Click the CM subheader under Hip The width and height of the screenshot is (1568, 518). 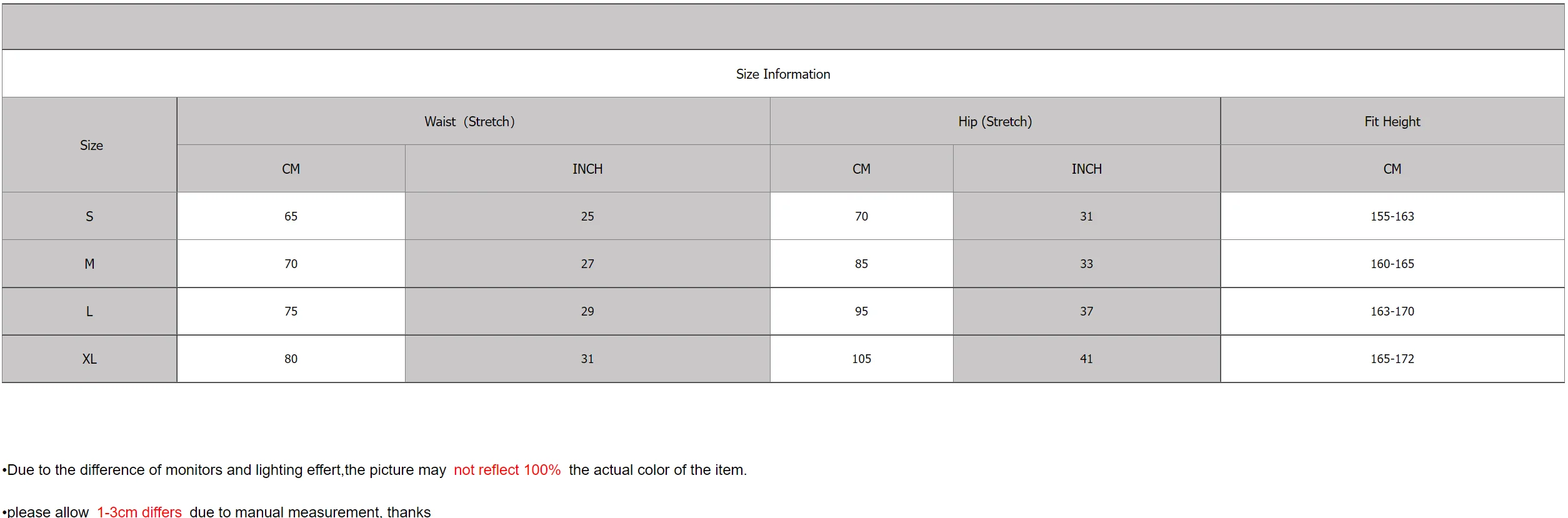[861, 169]
